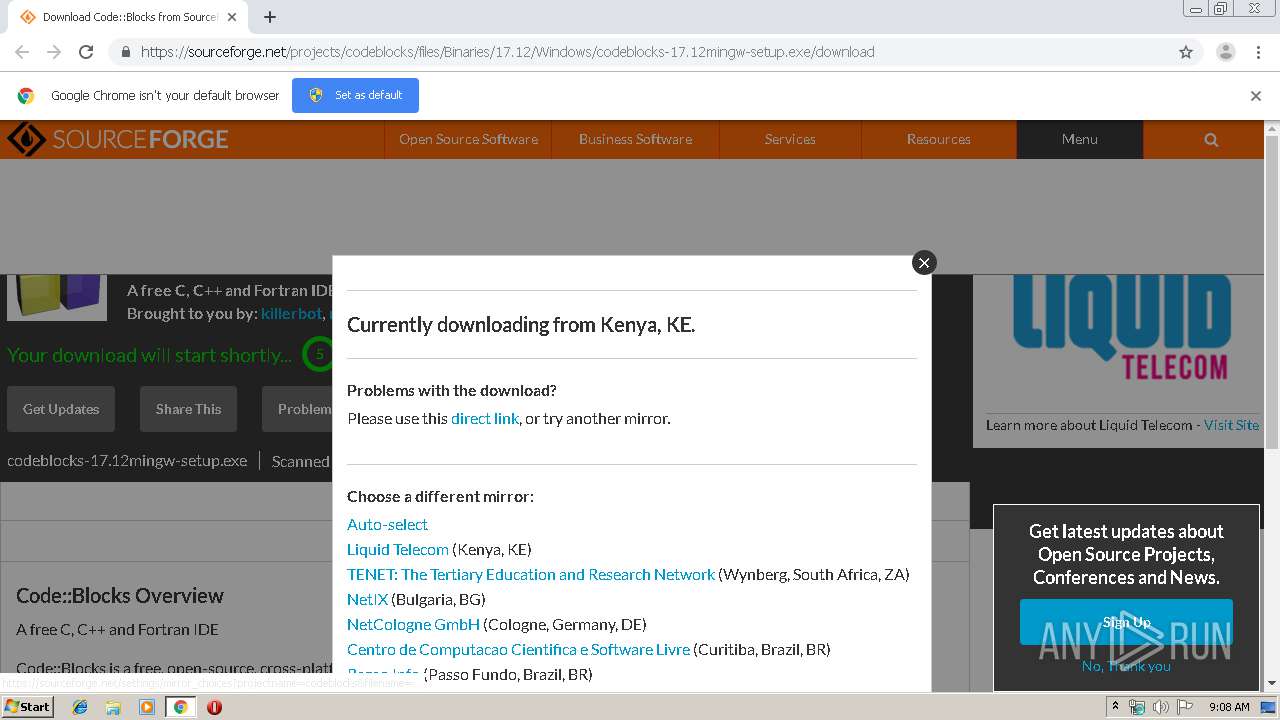Select the NetCologne GmbH mirror
This screenshot has width=1280, height=720.
(413, 624)
